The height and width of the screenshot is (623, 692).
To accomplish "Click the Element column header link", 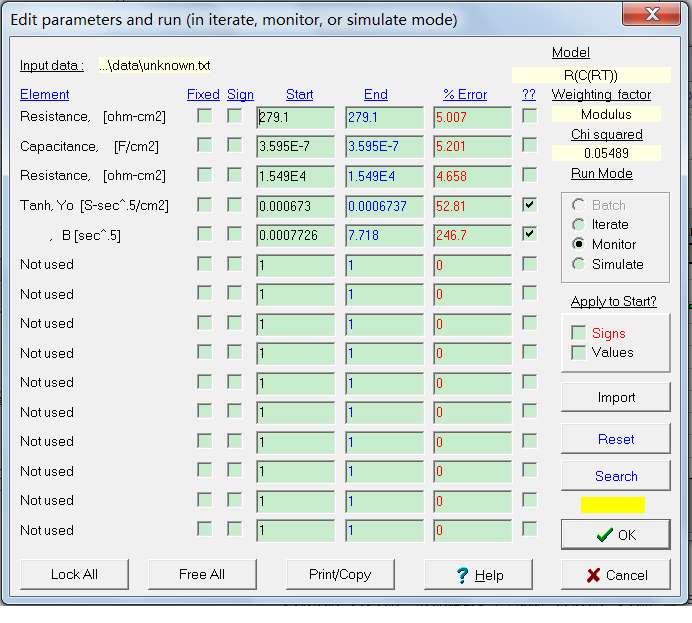I will [45, 94].
